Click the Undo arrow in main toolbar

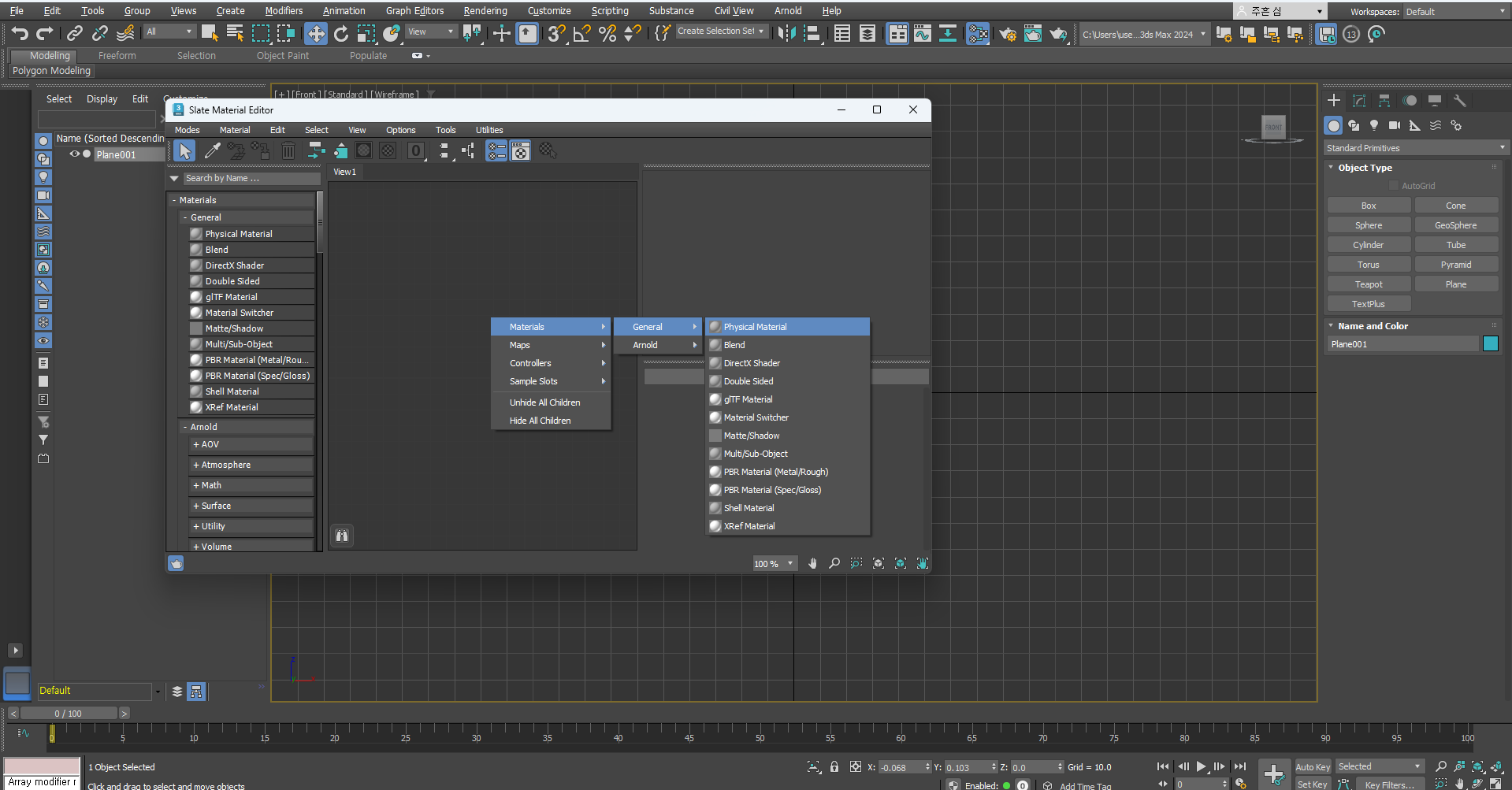pos(20,34)
